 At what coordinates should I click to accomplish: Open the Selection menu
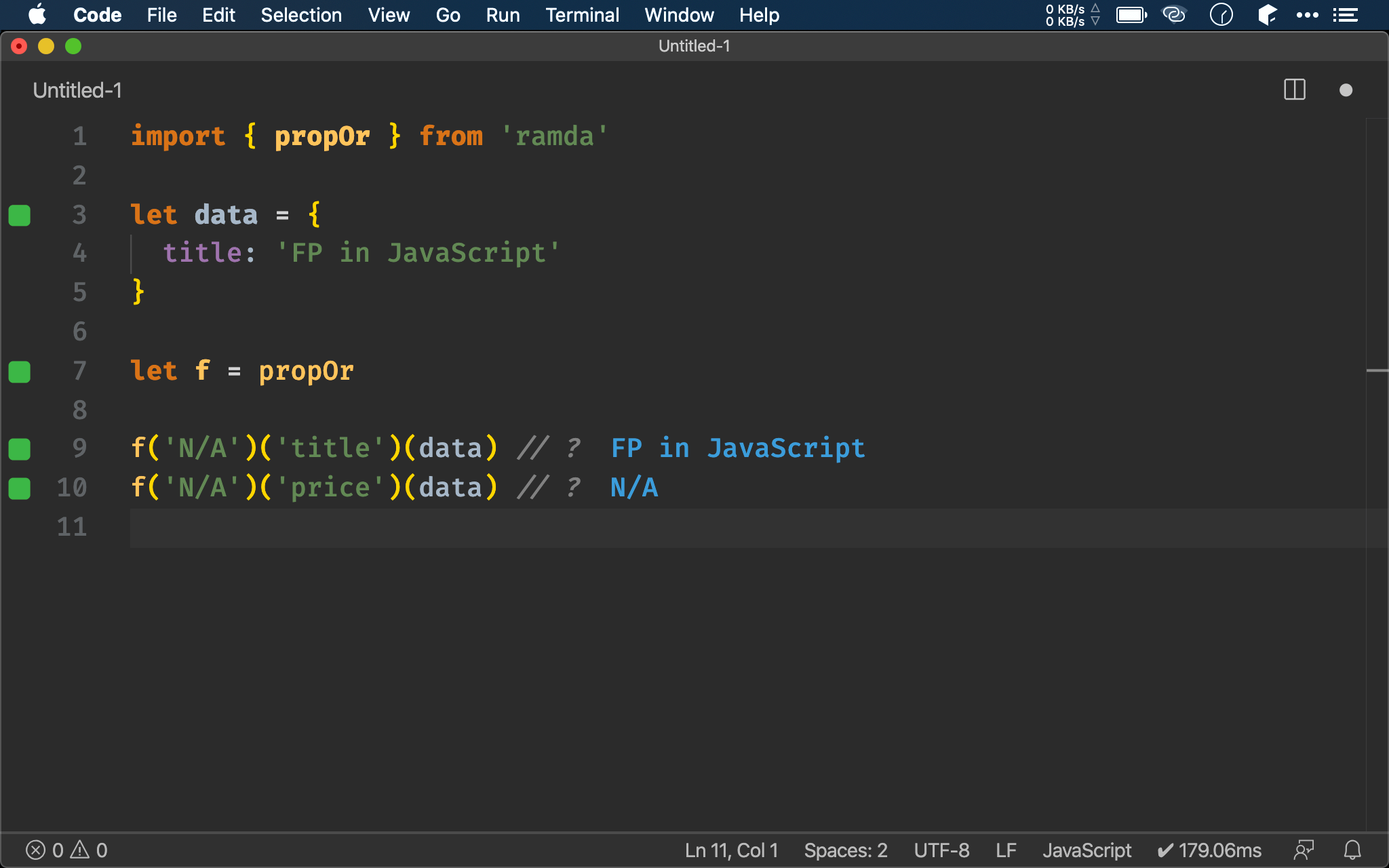point(301,15)
